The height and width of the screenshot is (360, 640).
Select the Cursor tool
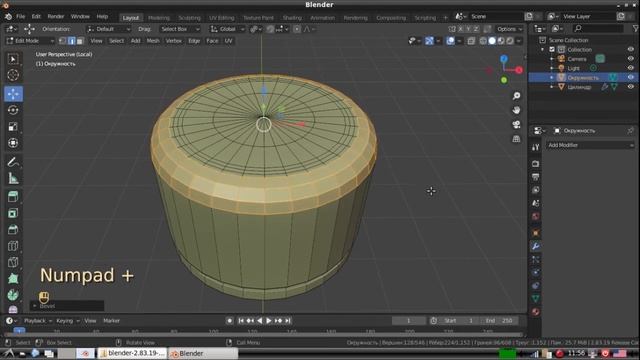coord(13,75)
